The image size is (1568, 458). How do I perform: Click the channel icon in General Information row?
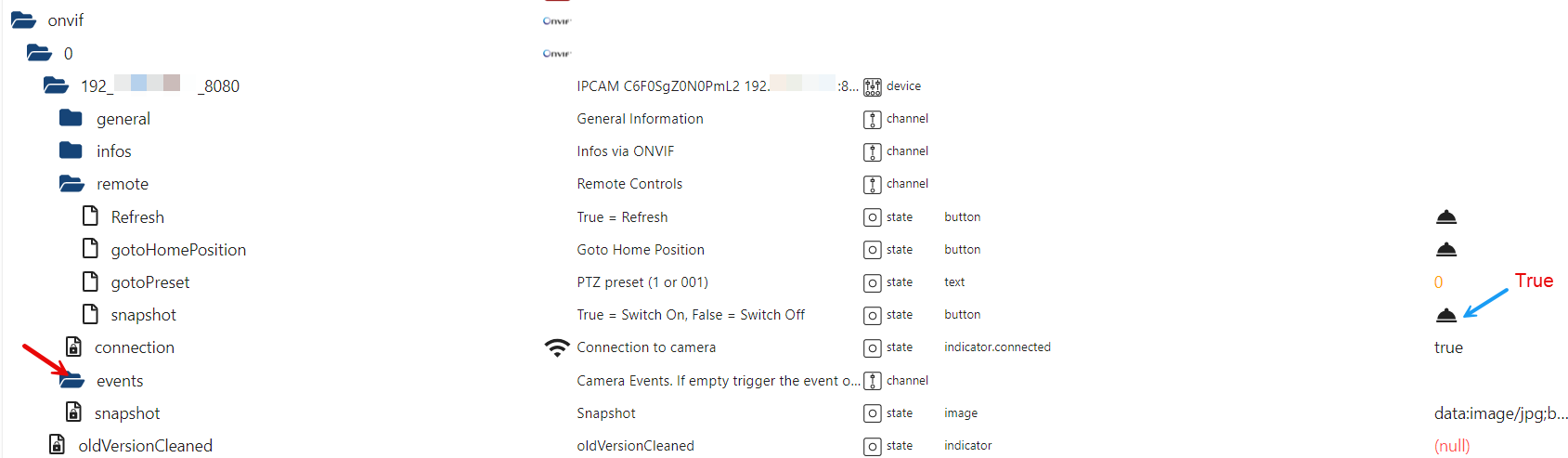coord(872,119)
